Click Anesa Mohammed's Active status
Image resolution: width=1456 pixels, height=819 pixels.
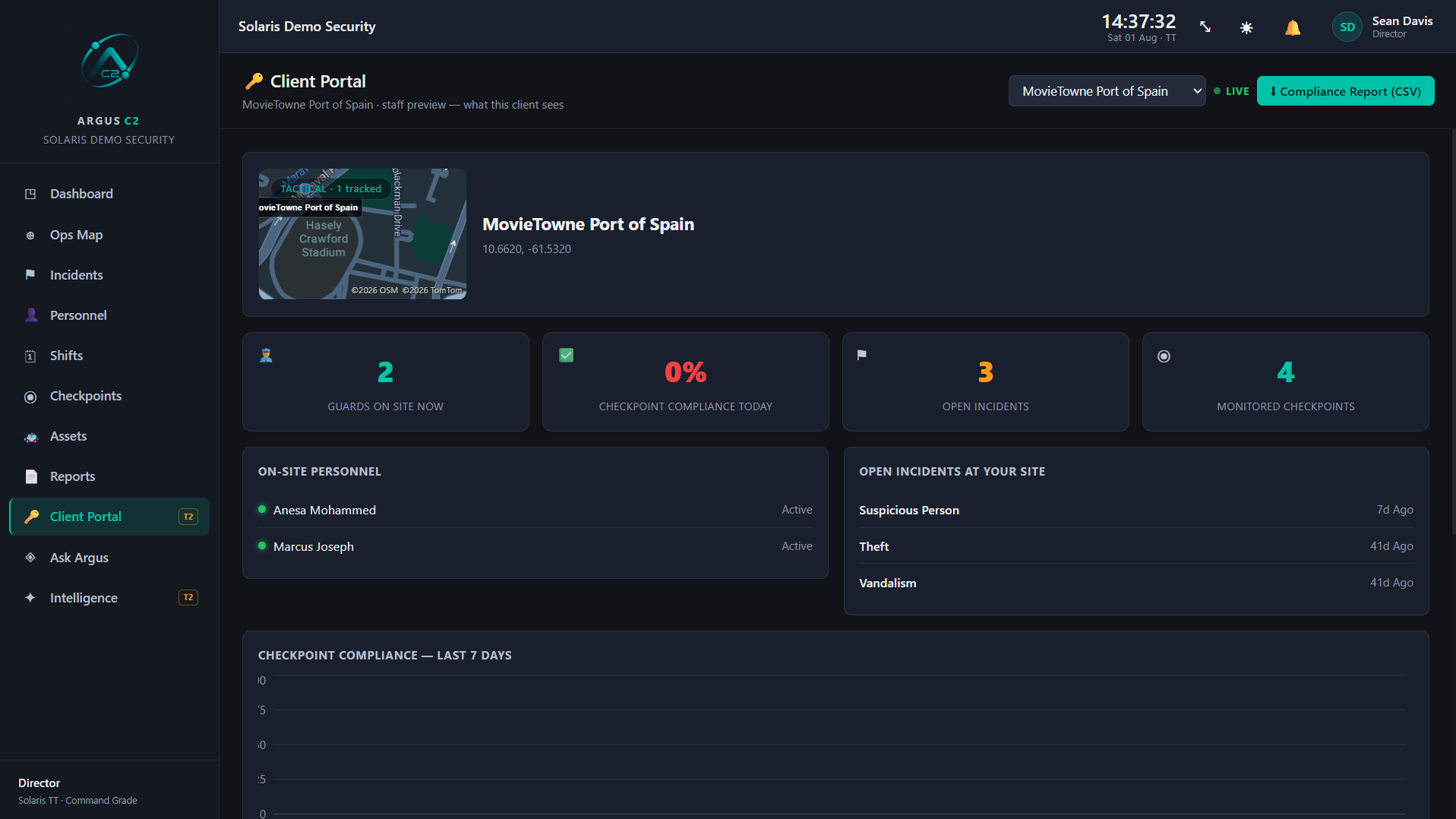797,510
